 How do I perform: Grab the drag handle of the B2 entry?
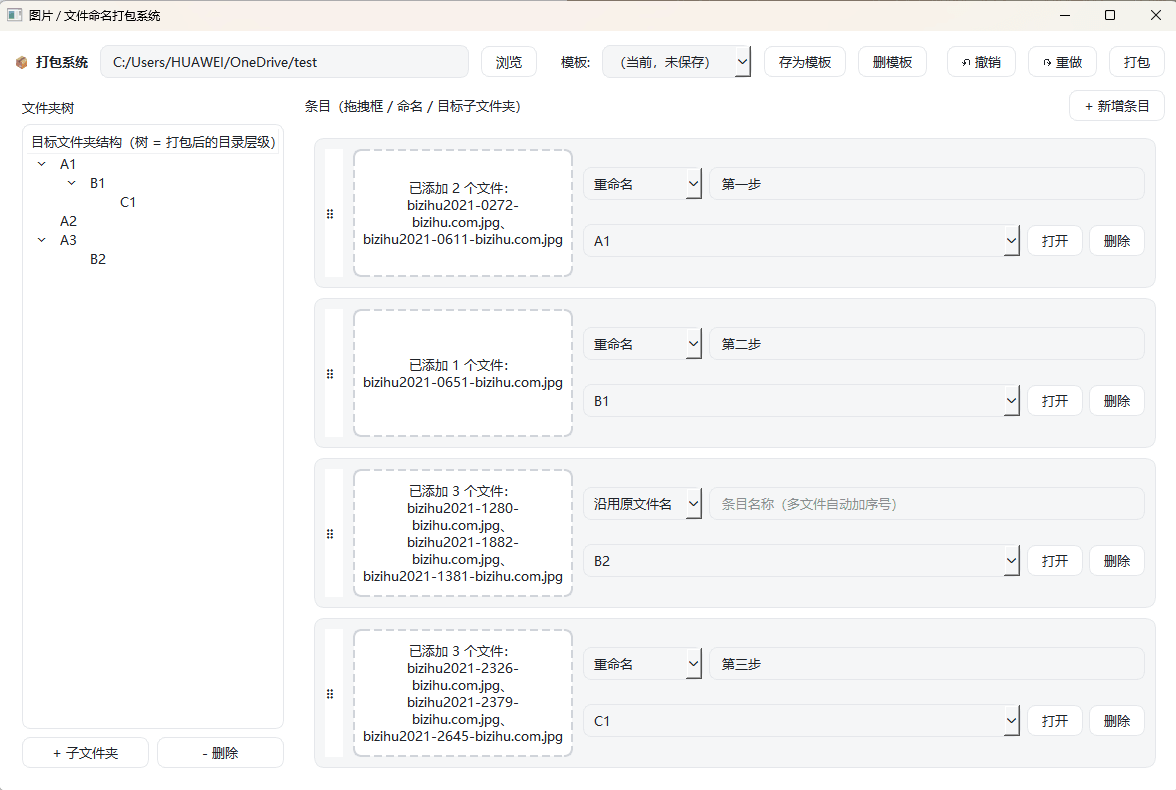tap(330, 533)
